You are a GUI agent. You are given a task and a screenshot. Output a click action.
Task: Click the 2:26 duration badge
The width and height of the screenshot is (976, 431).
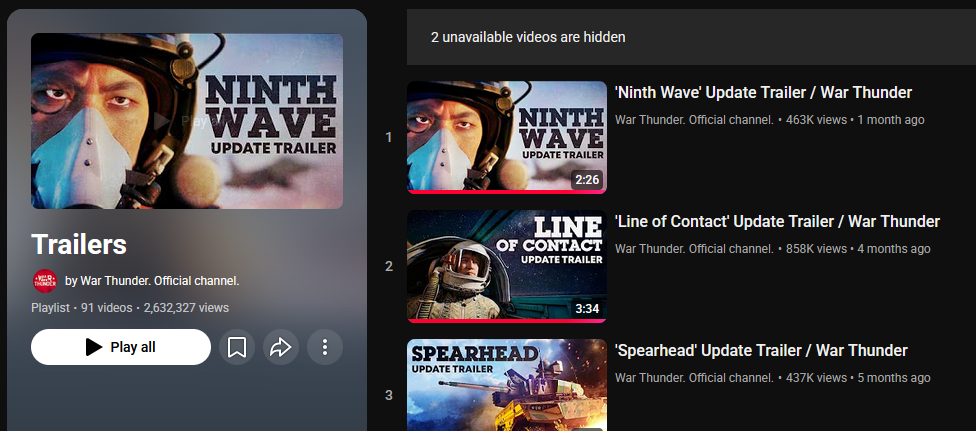[587, 180]
